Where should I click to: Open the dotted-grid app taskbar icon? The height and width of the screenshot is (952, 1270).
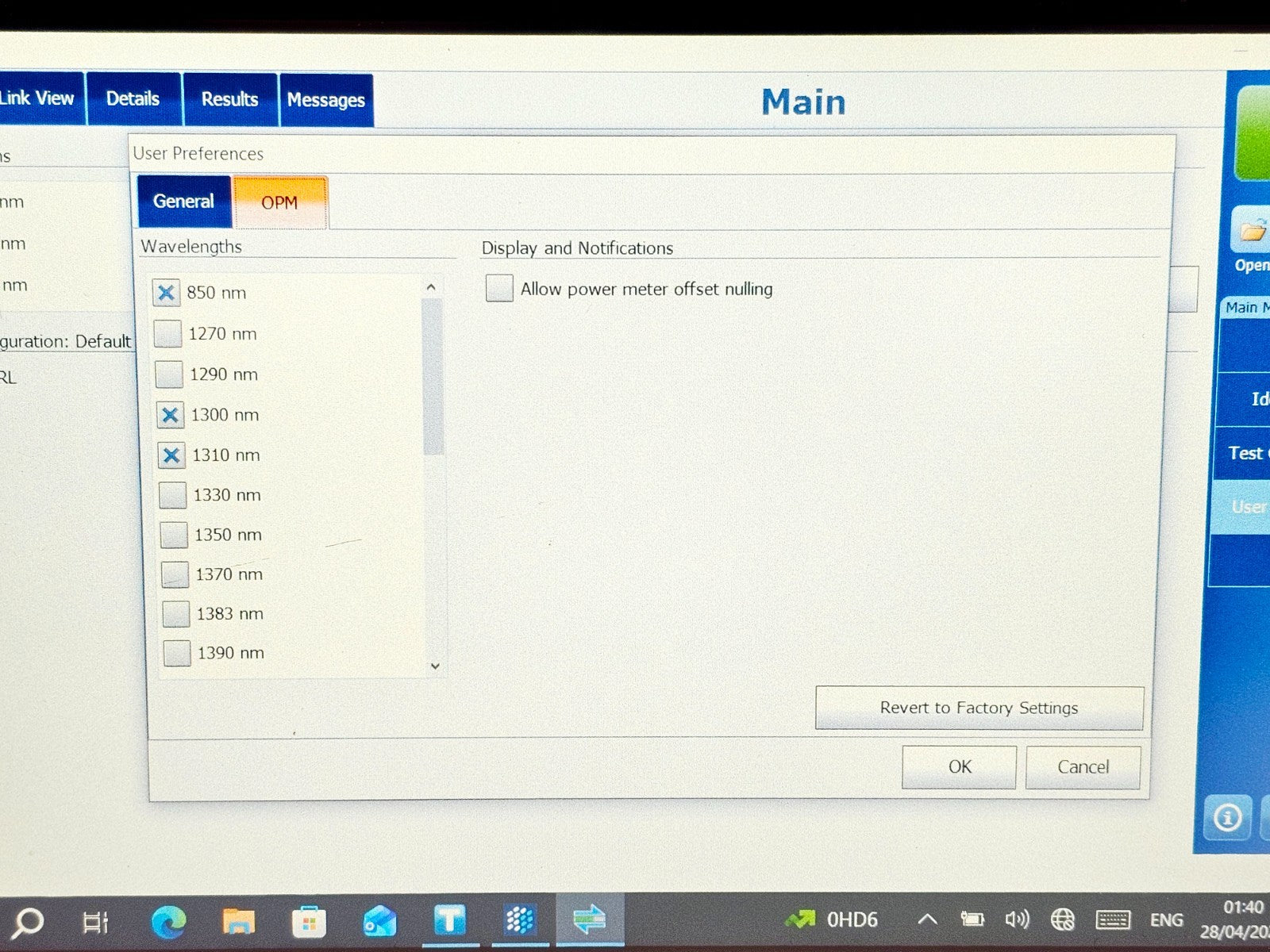tap(520, 920)
